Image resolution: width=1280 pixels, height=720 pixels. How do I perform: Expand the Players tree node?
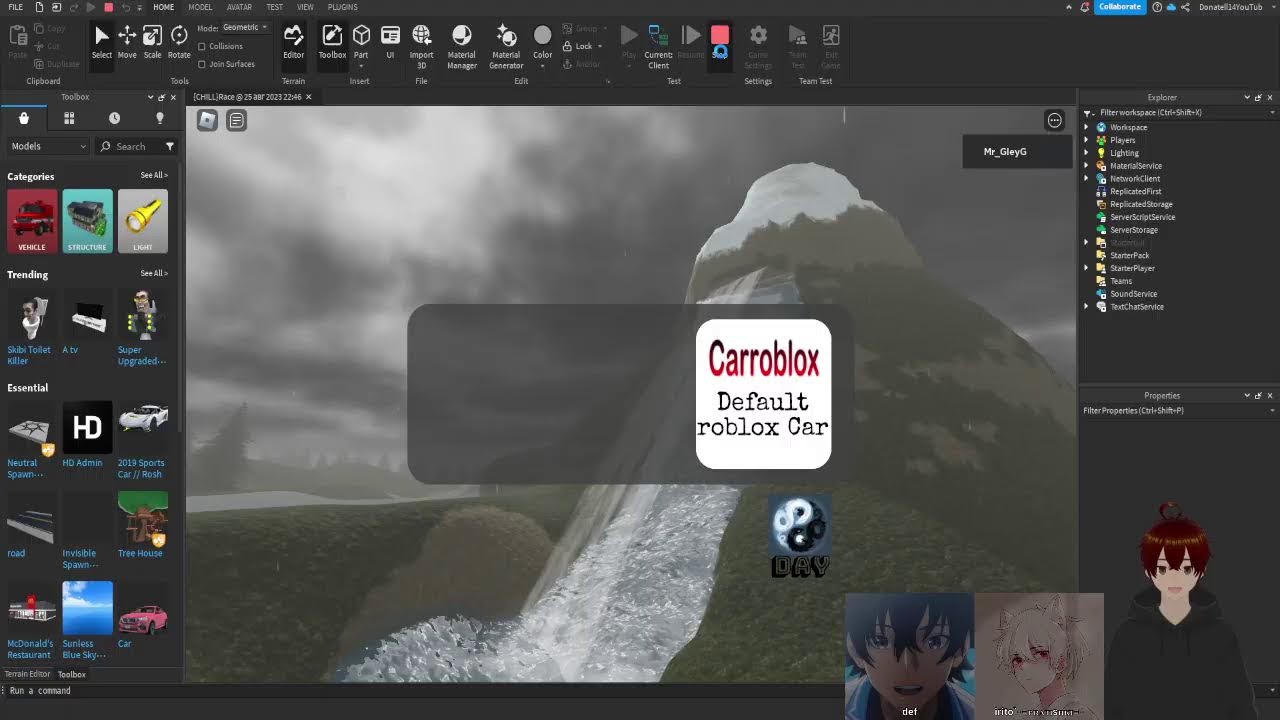pos(1087,140)
